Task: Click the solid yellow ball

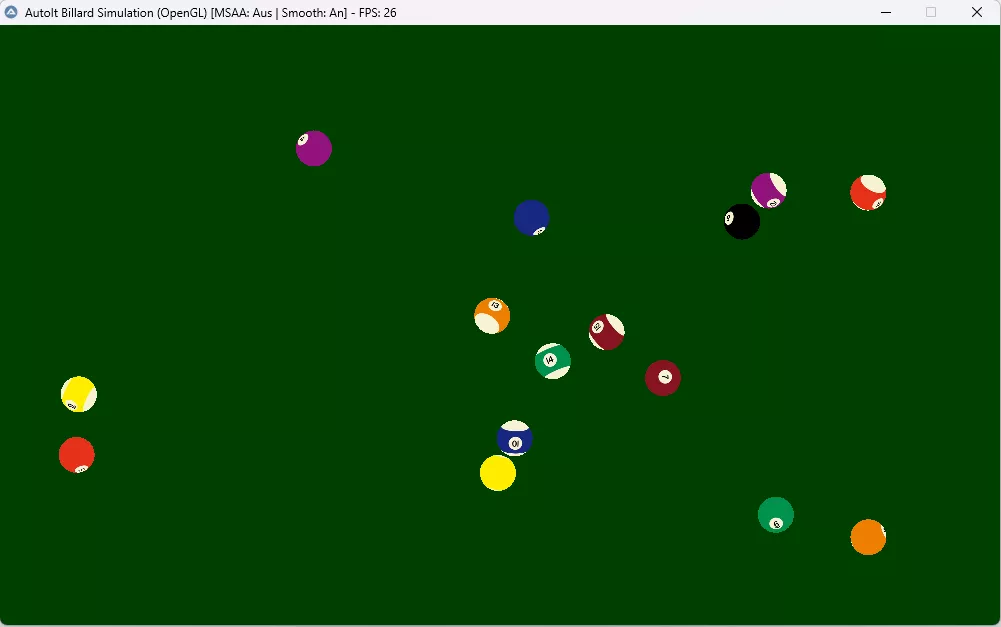Action: (x=498, y=473)
